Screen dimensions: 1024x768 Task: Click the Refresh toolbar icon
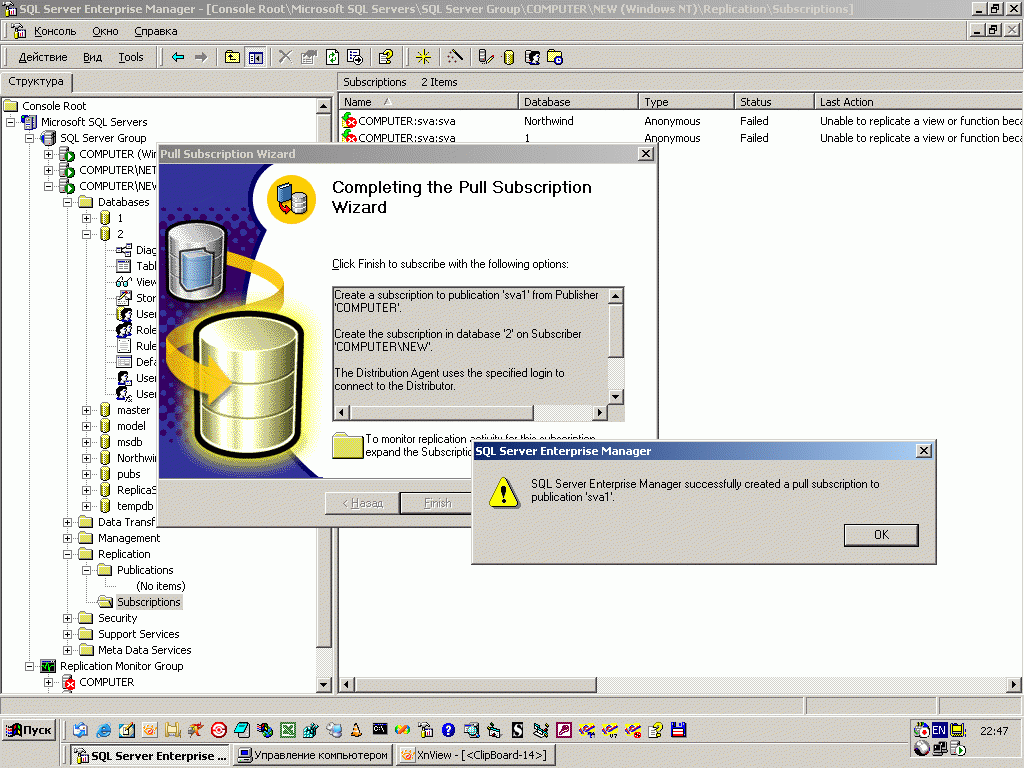click(x=332, y=57)
